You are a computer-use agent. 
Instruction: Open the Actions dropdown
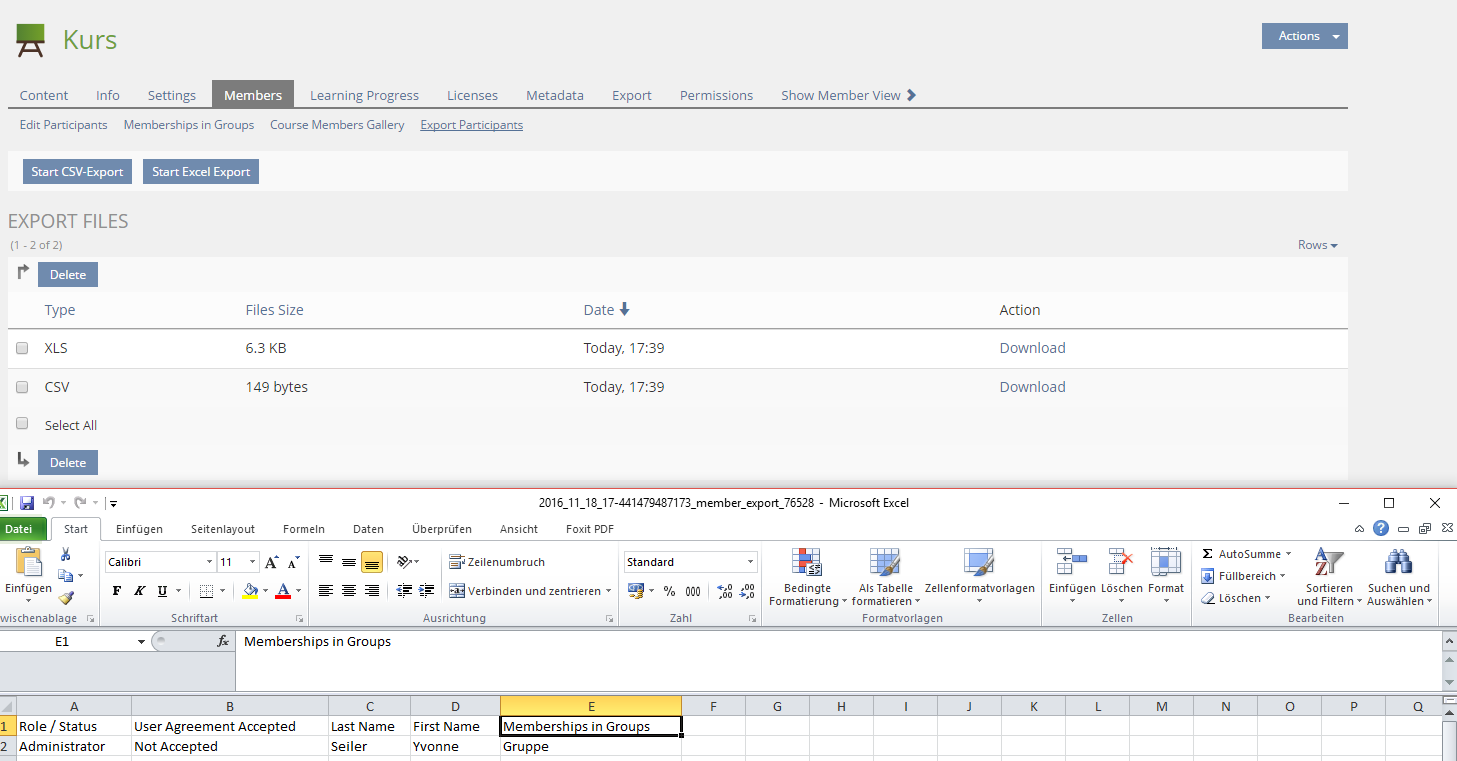[x=1304, y=36]
